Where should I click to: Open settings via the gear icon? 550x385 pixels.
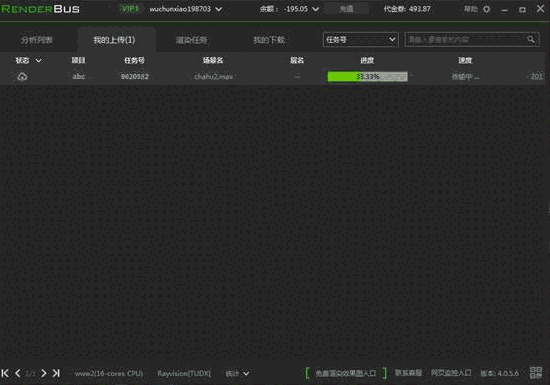coord(487,9)
